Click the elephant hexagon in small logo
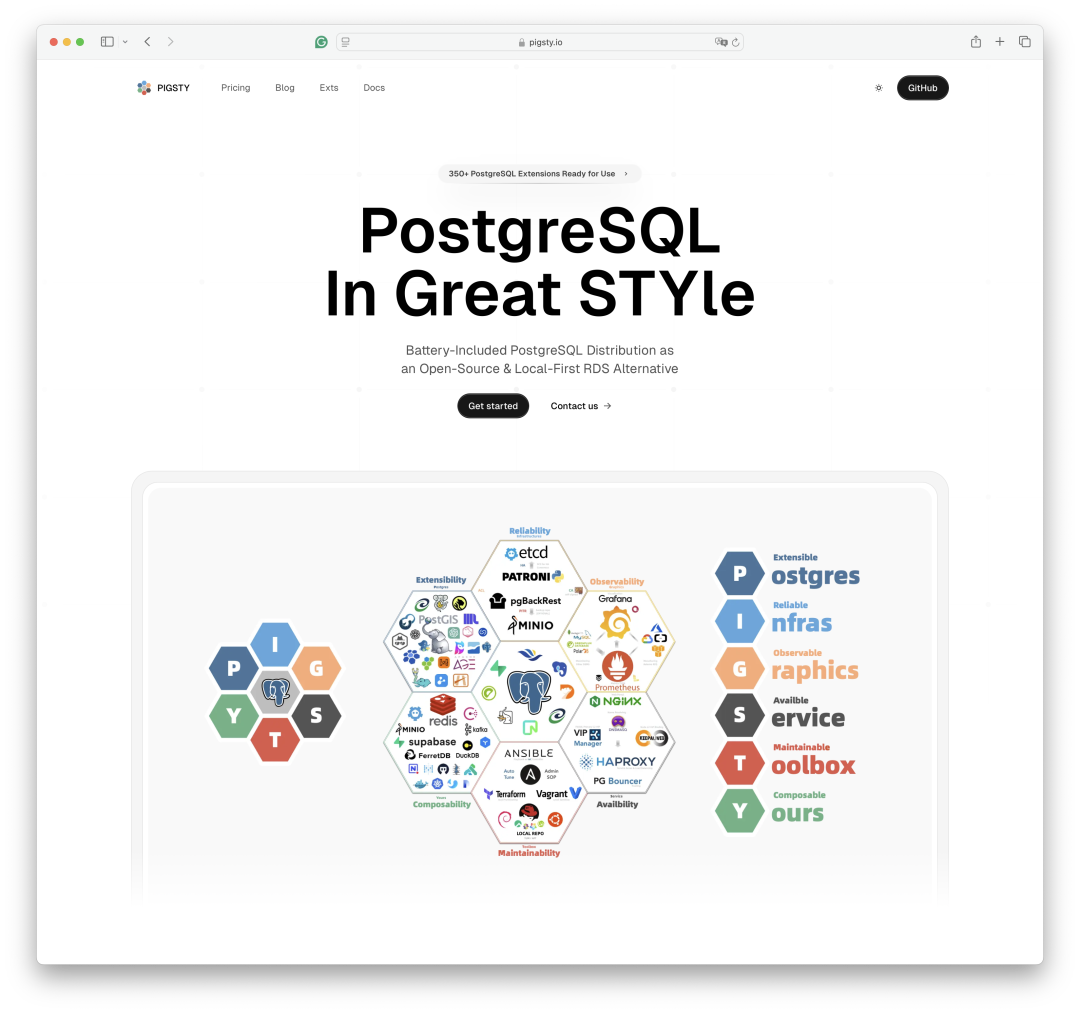Viewport: 1080px width, 1013px height. click(x=275, y=691)
